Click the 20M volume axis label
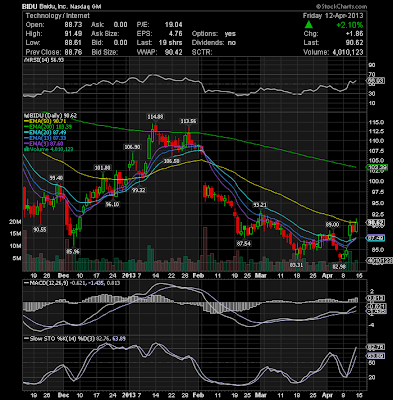Image resolution: width=393 pixels, height=400 pixels. [x=15, y=222]
